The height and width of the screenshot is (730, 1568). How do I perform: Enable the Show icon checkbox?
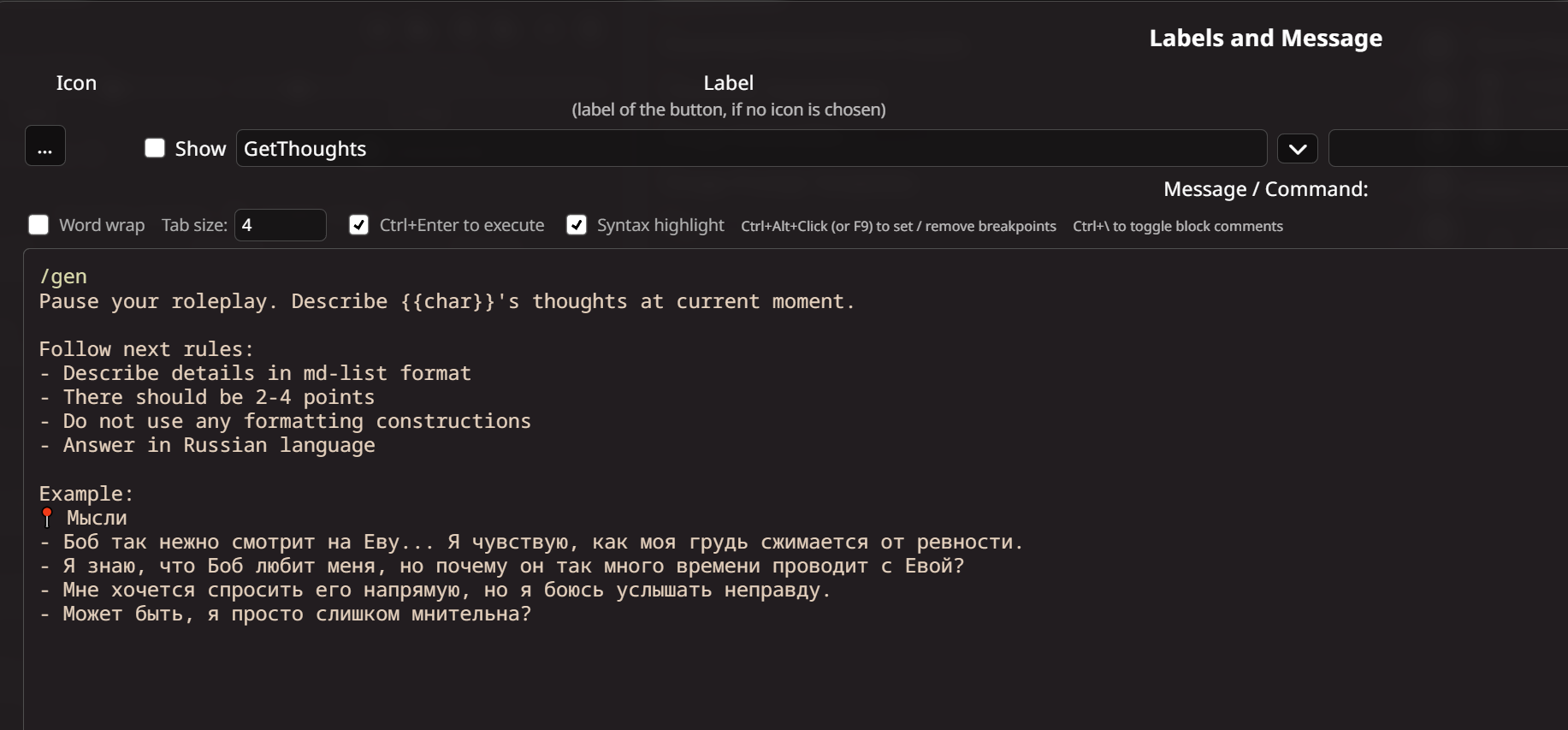coord(155,148)
